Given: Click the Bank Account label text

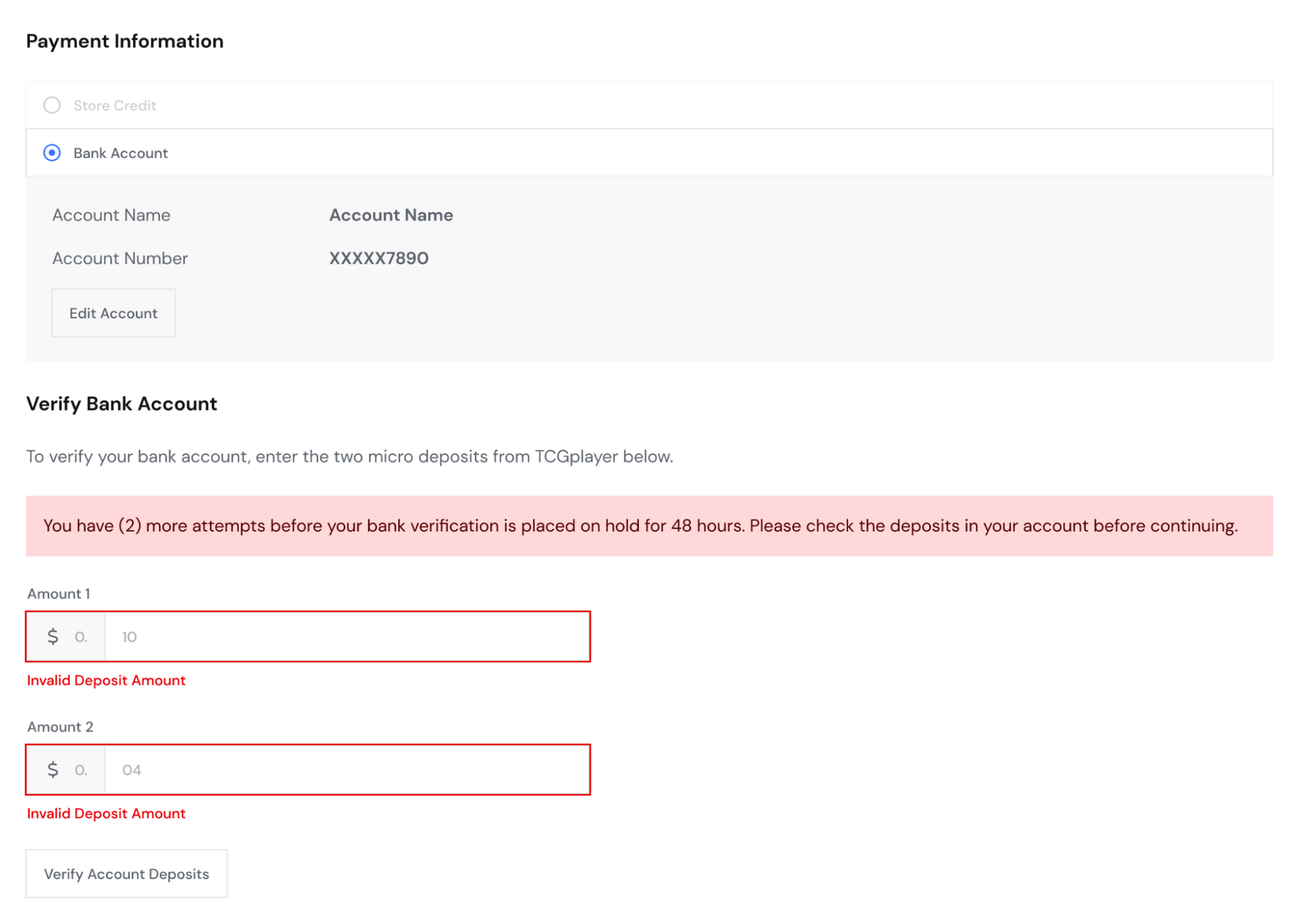Looking at the screenshot, I should pos(121,153).
